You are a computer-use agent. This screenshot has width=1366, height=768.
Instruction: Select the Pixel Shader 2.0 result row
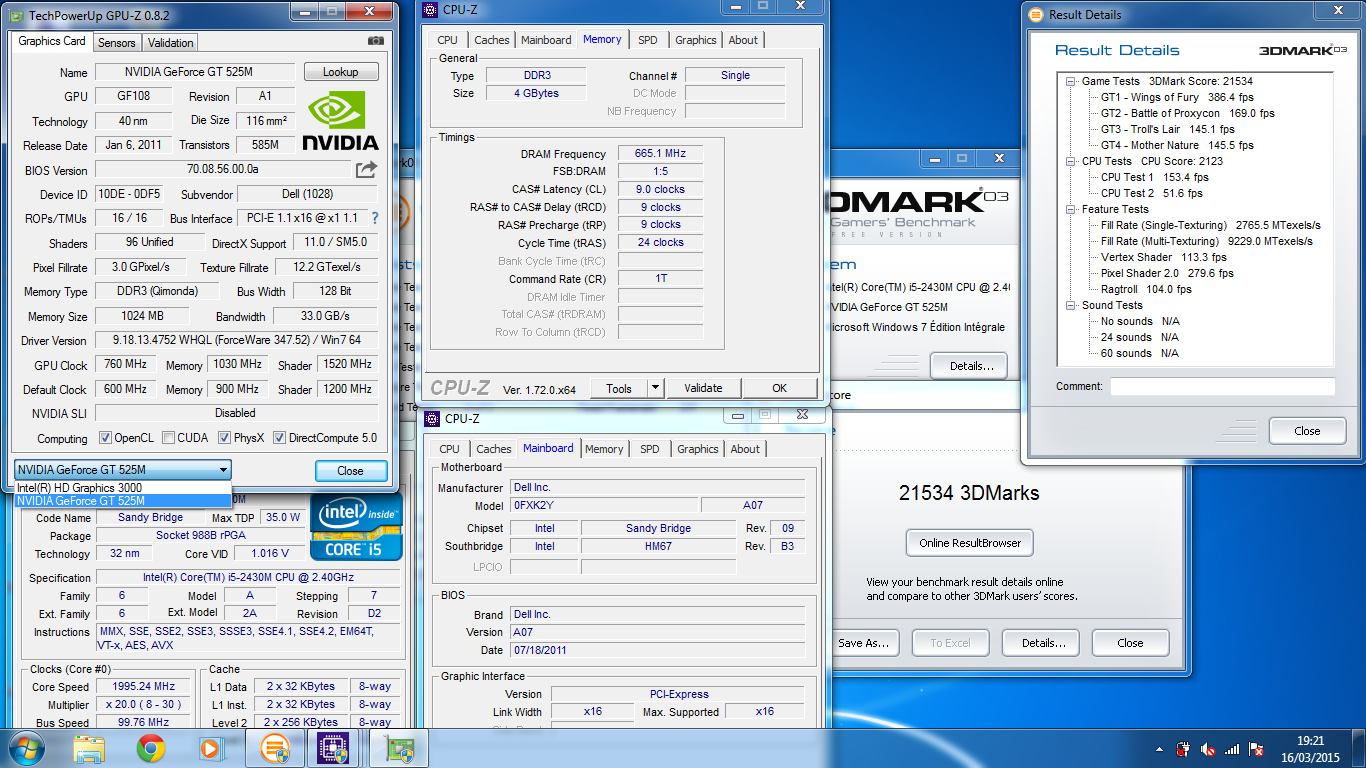pyautogui.click(x=1167, y=273)
